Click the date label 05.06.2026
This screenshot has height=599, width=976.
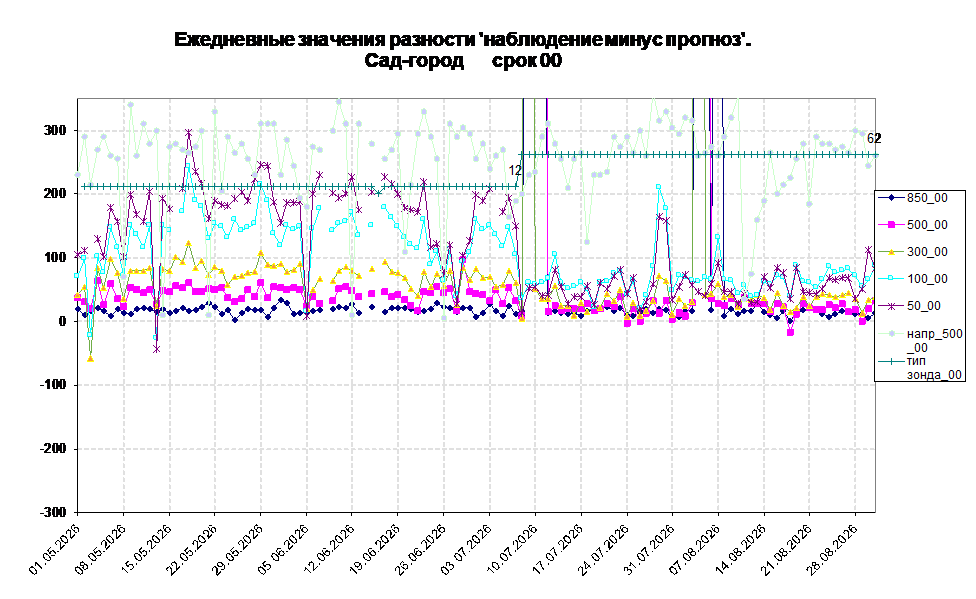283,549
